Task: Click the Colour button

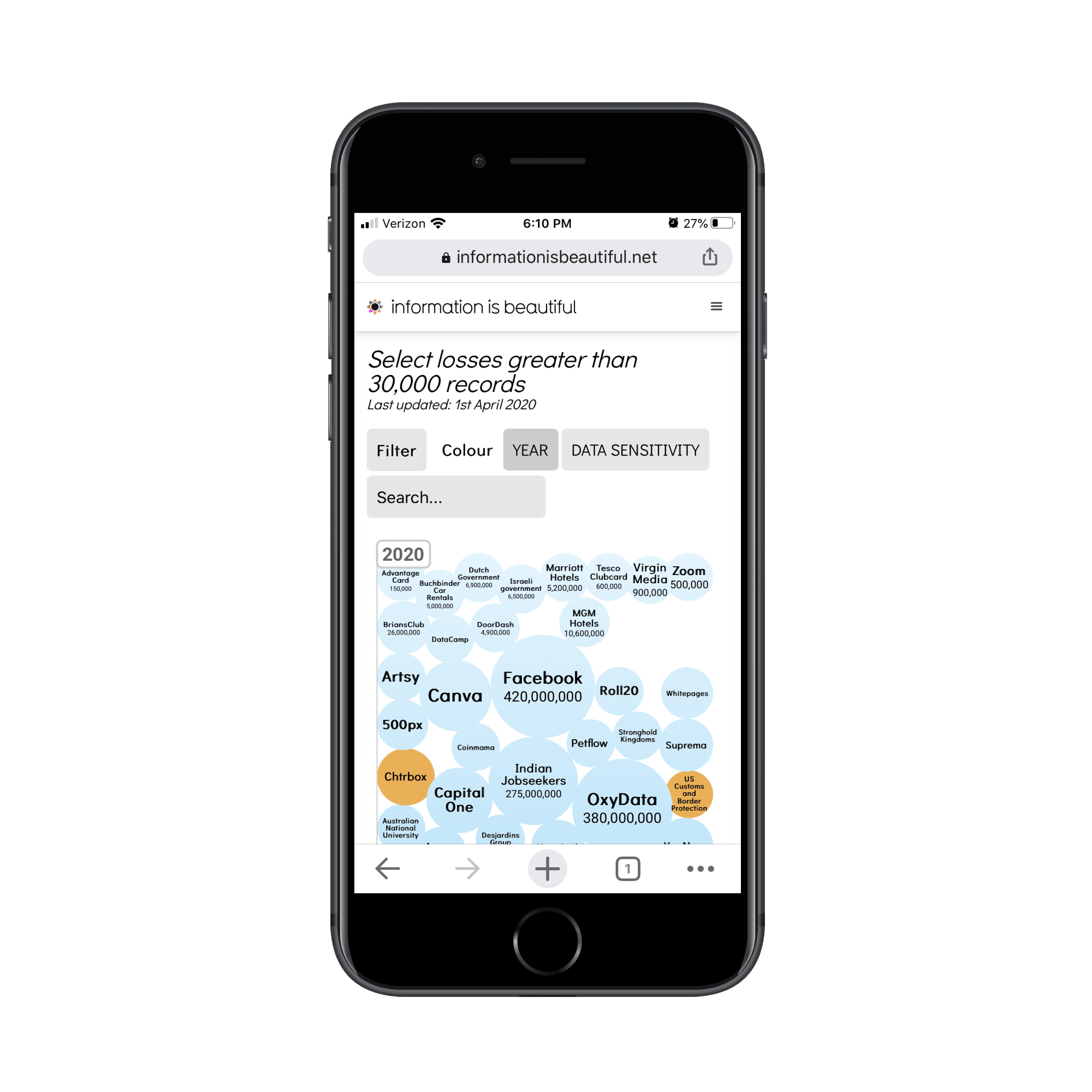Action: [466, 450]
